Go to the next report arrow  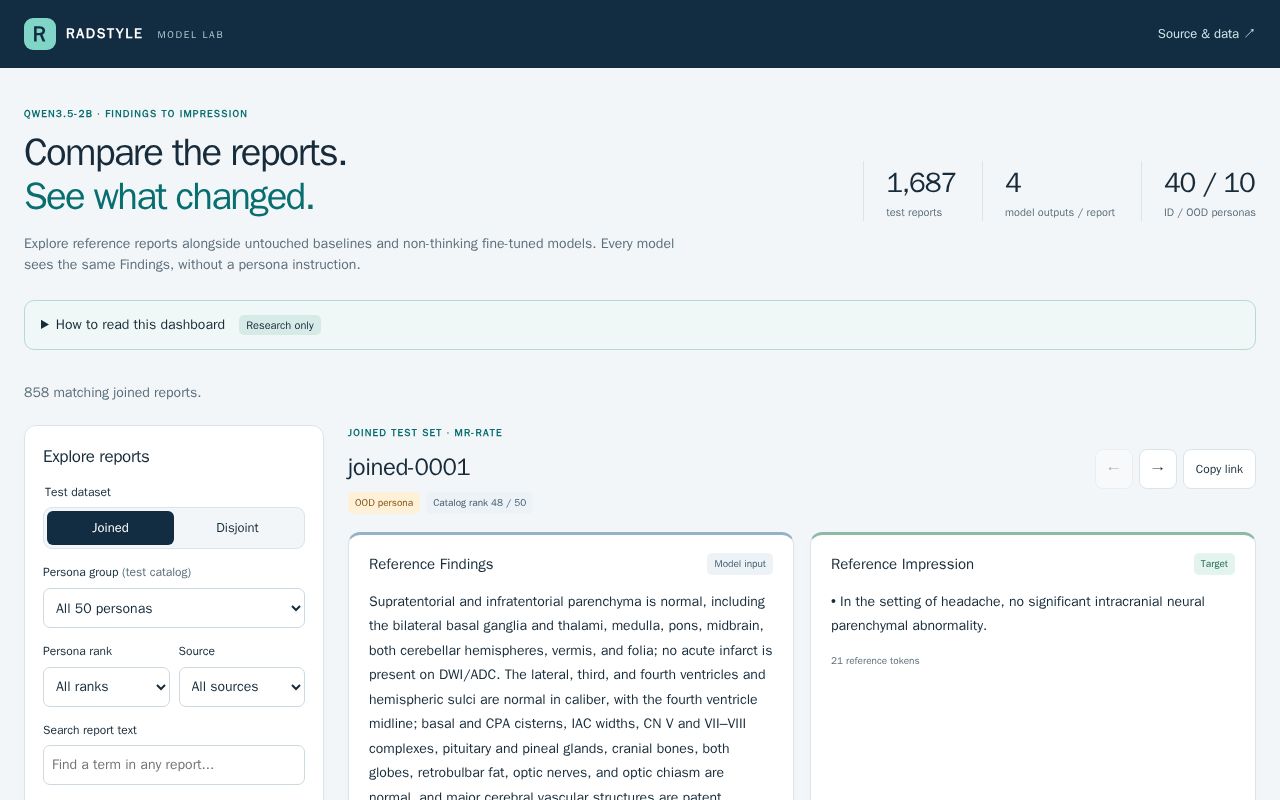tap(1158, 469)
